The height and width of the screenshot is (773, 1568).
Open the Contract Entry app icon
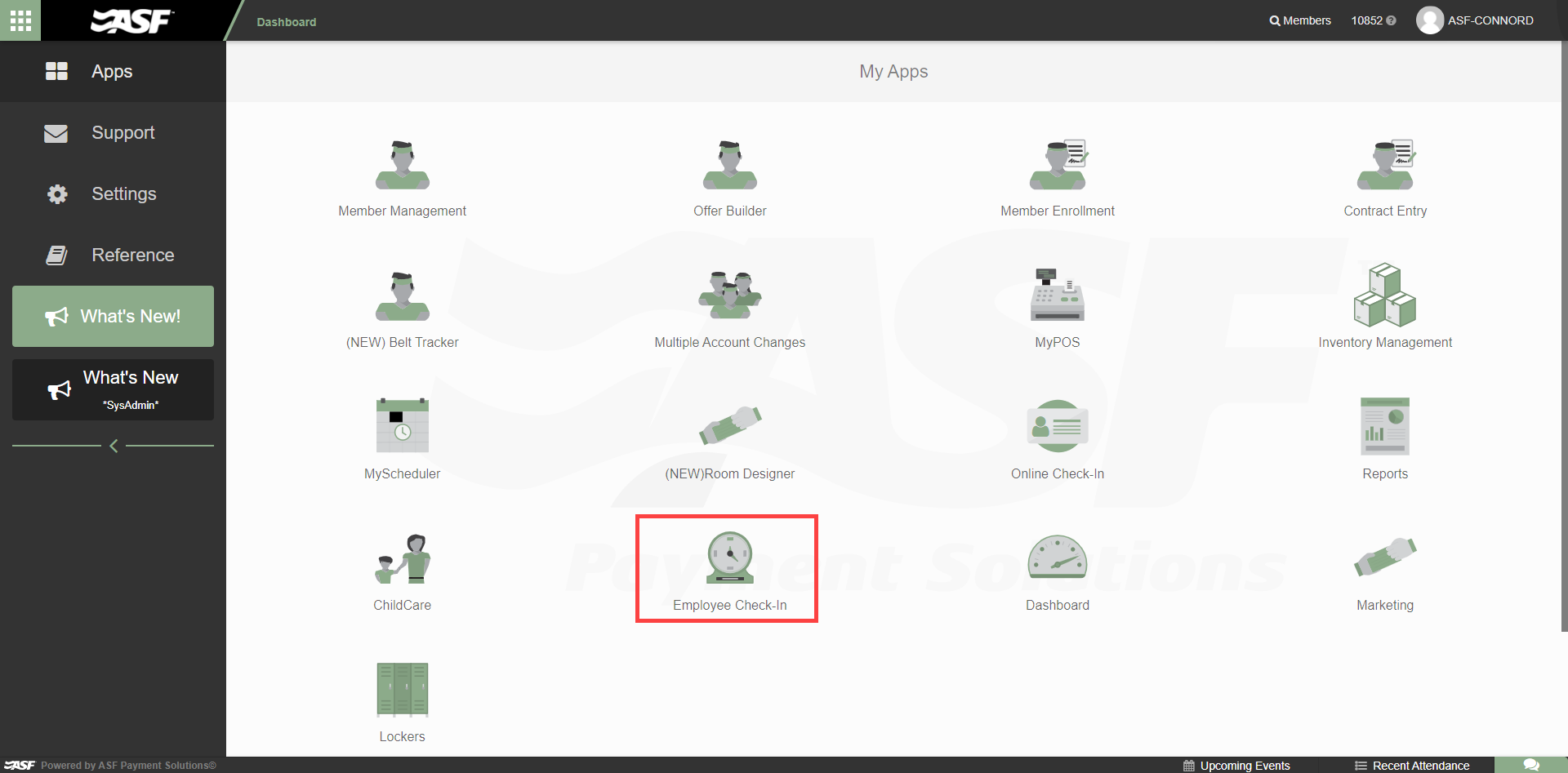1385,165
